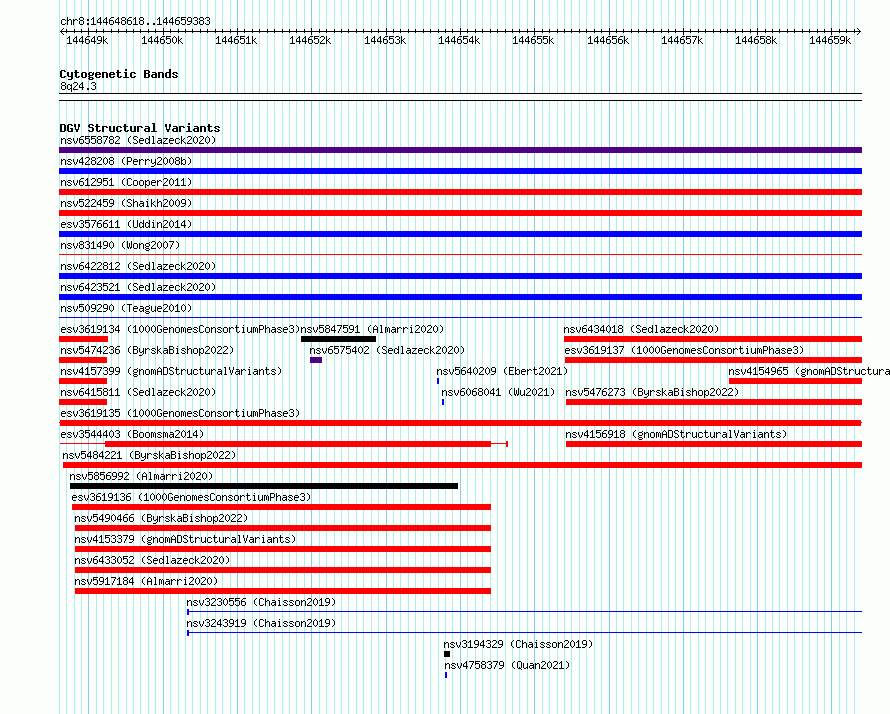Select nsv4153379 (gnomADStructuralVariants) label
The width and height of the screenshot is (890, 714).
(x=185, y=539)
